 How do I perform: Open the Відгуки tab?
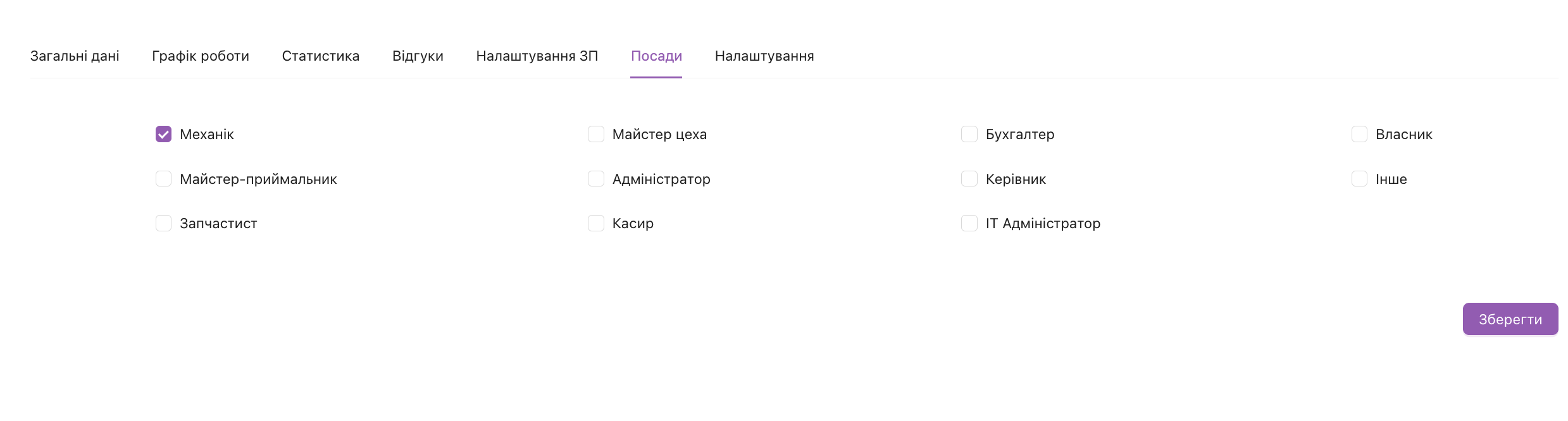coord(418,56)
